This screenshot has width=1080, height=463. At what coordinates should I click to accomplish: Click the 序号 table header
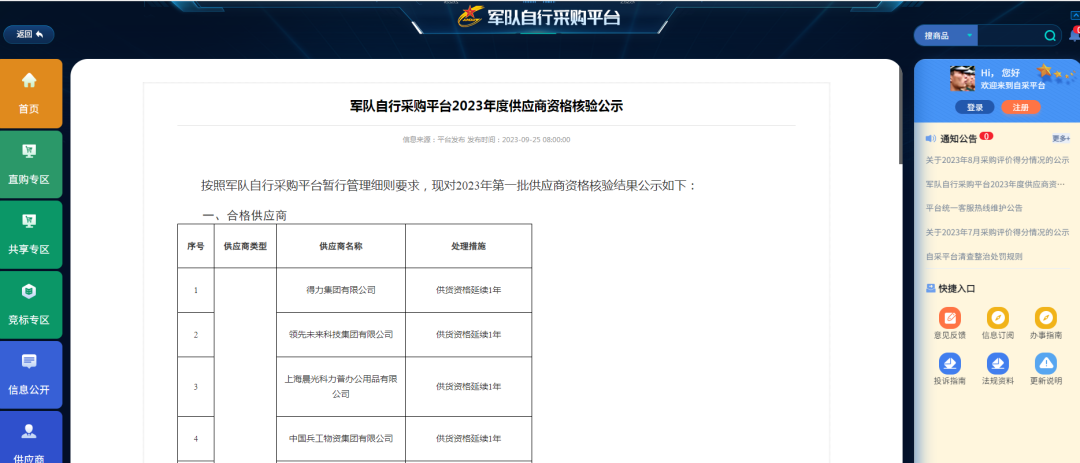196,246
